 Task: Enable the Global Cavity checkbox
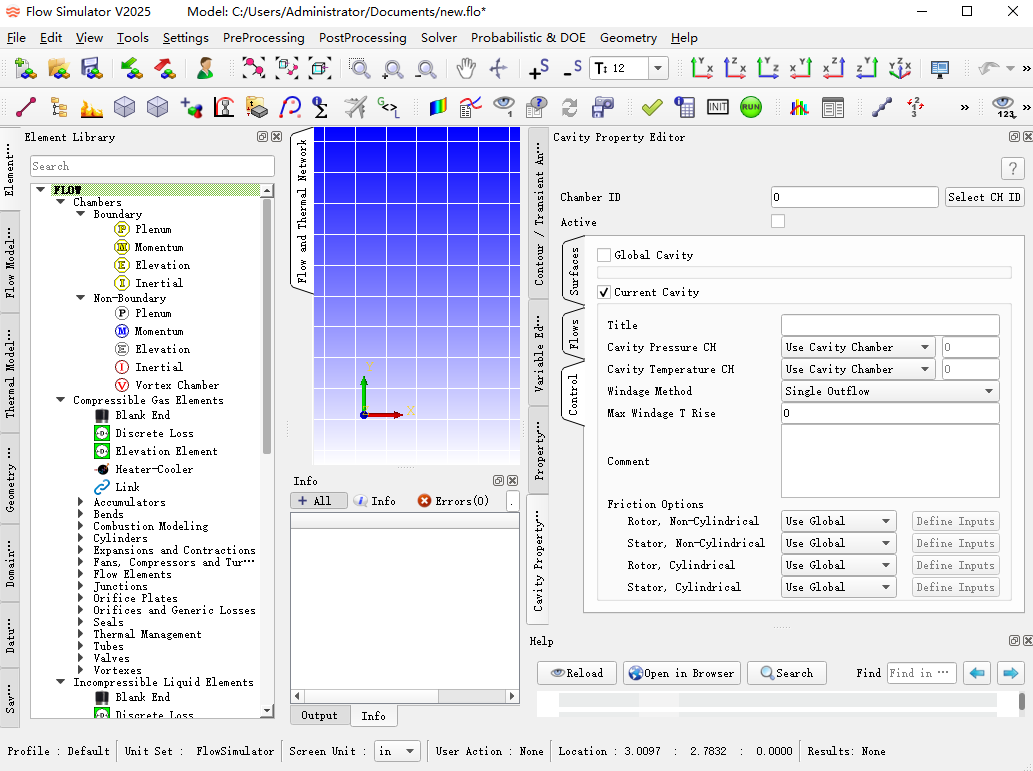pyautogui.click(x=604, y=255)
